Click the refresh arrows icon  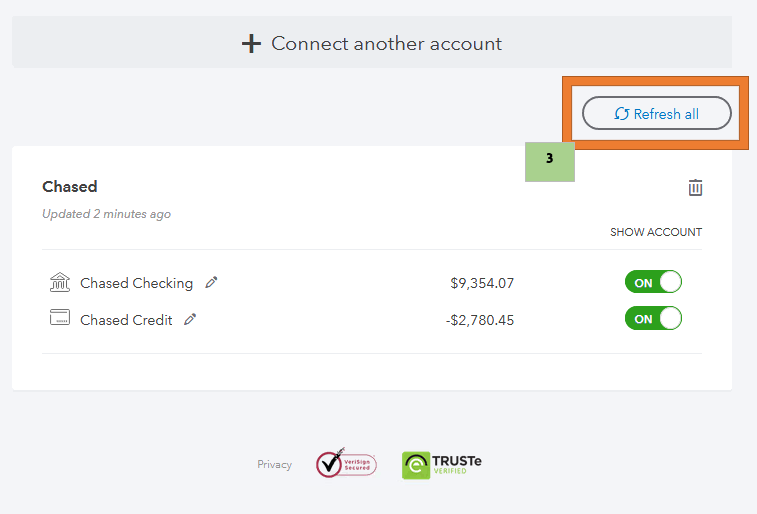pos(622,114)
